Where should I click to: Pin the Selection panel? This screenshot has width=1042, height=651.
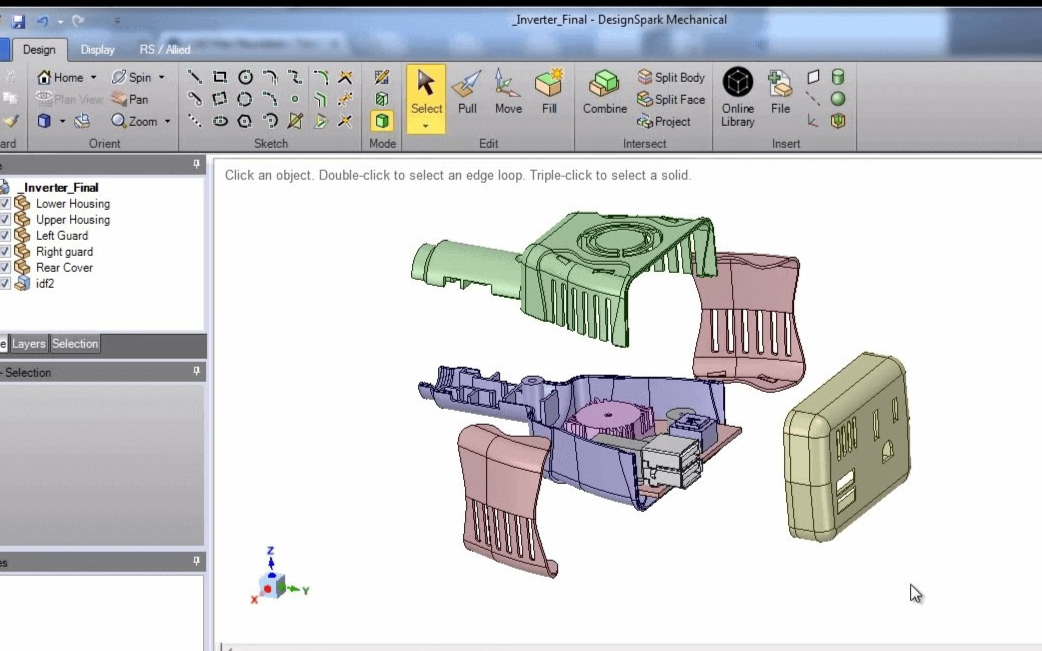click(x=196, y=371)
